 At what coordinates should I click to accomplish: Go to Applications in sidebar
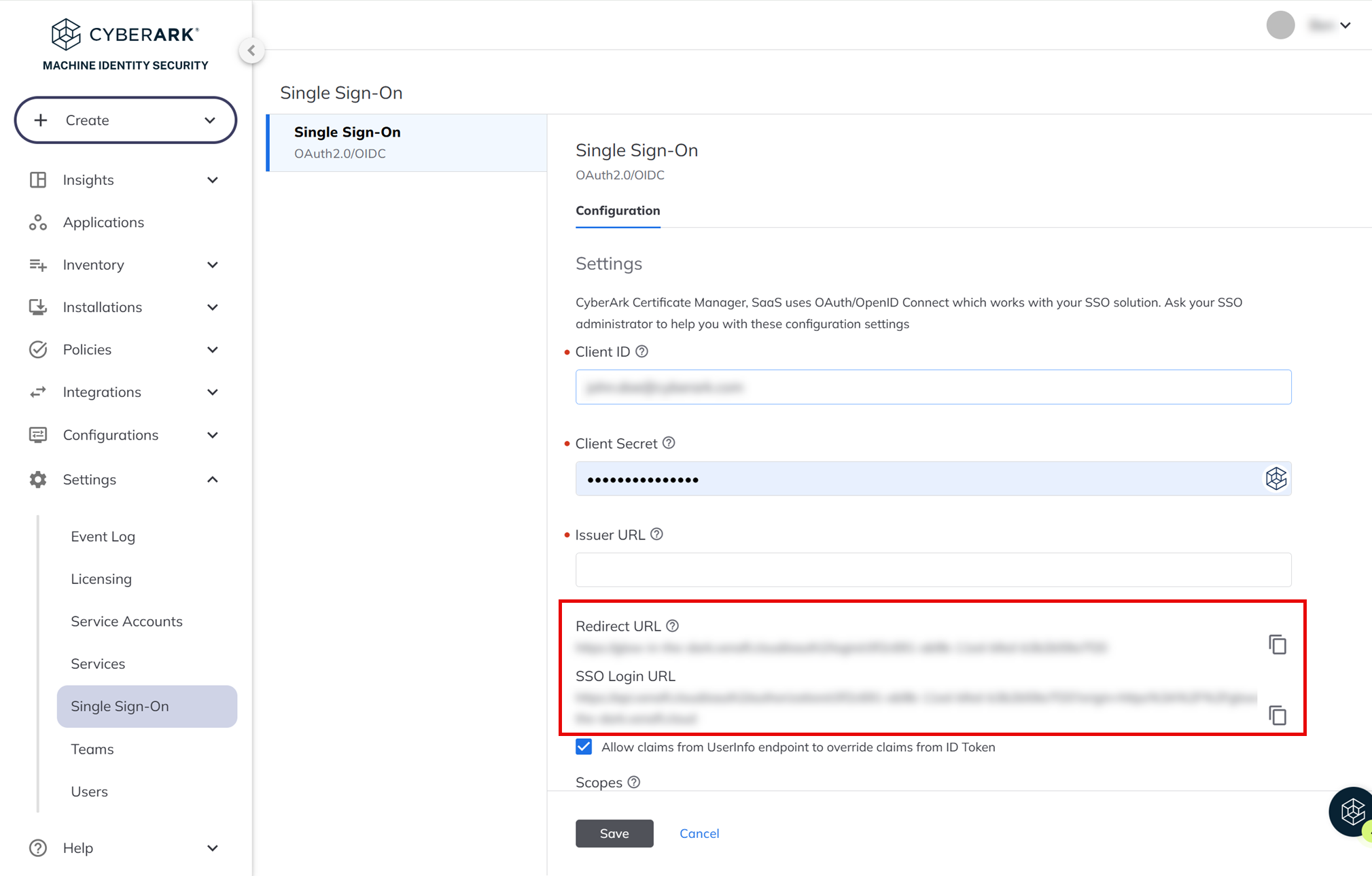[x=103, y=222]
